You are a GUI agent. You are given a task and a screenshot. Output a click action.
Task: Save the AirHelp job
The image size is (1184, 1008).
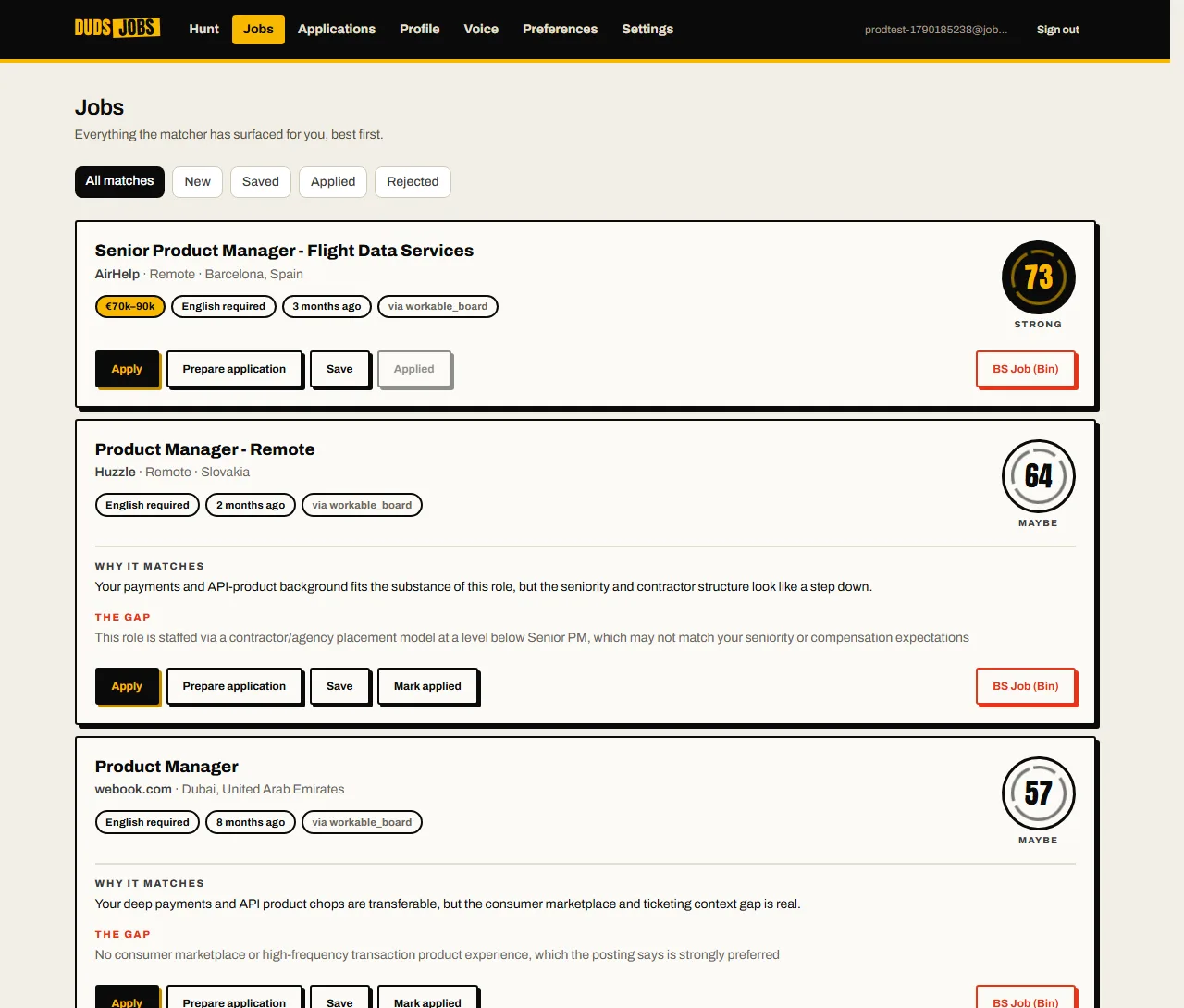pyautogui.click(x=339, y=369)
